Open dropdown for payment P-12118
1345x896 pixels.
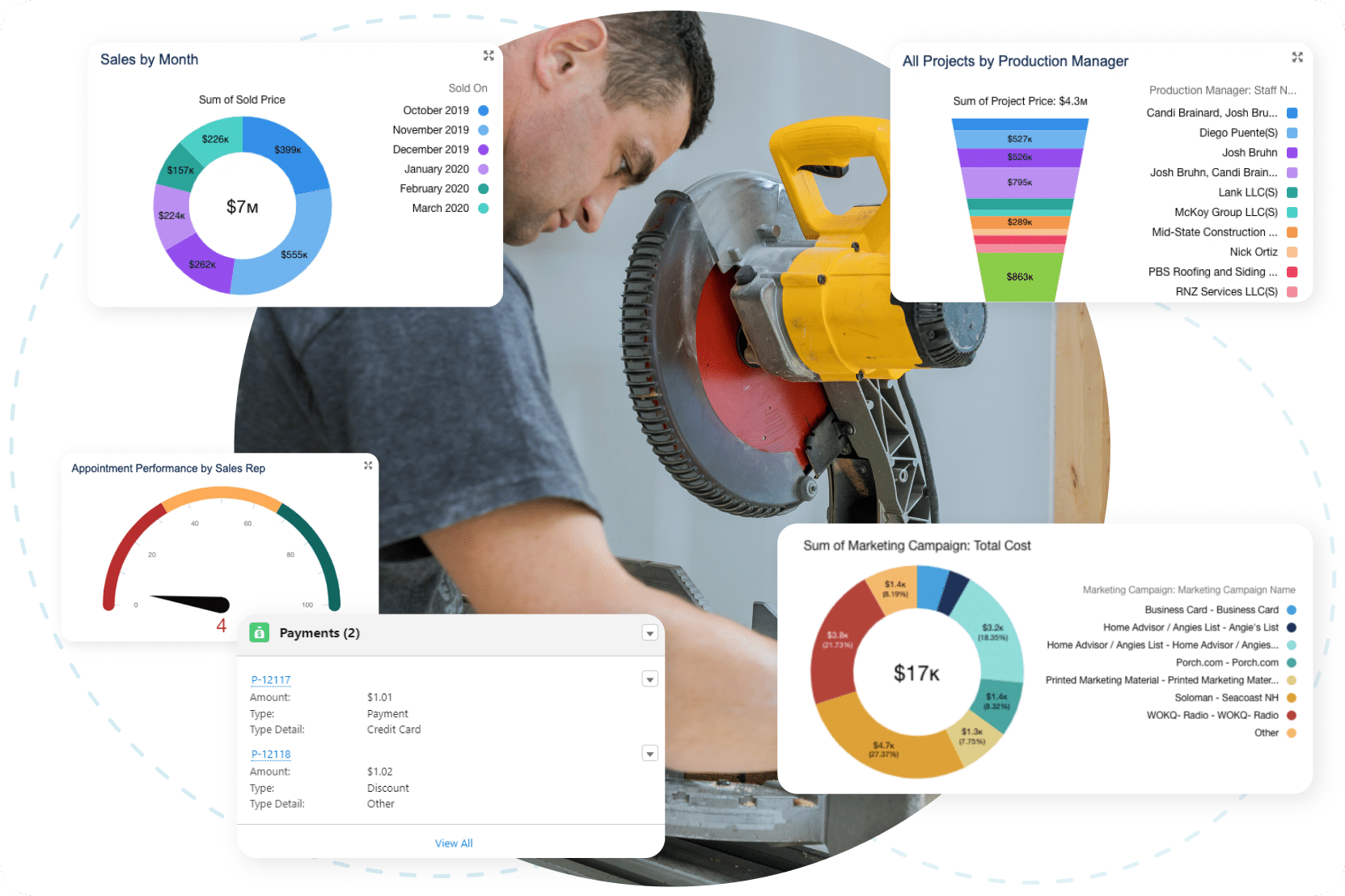pos(649,754)
